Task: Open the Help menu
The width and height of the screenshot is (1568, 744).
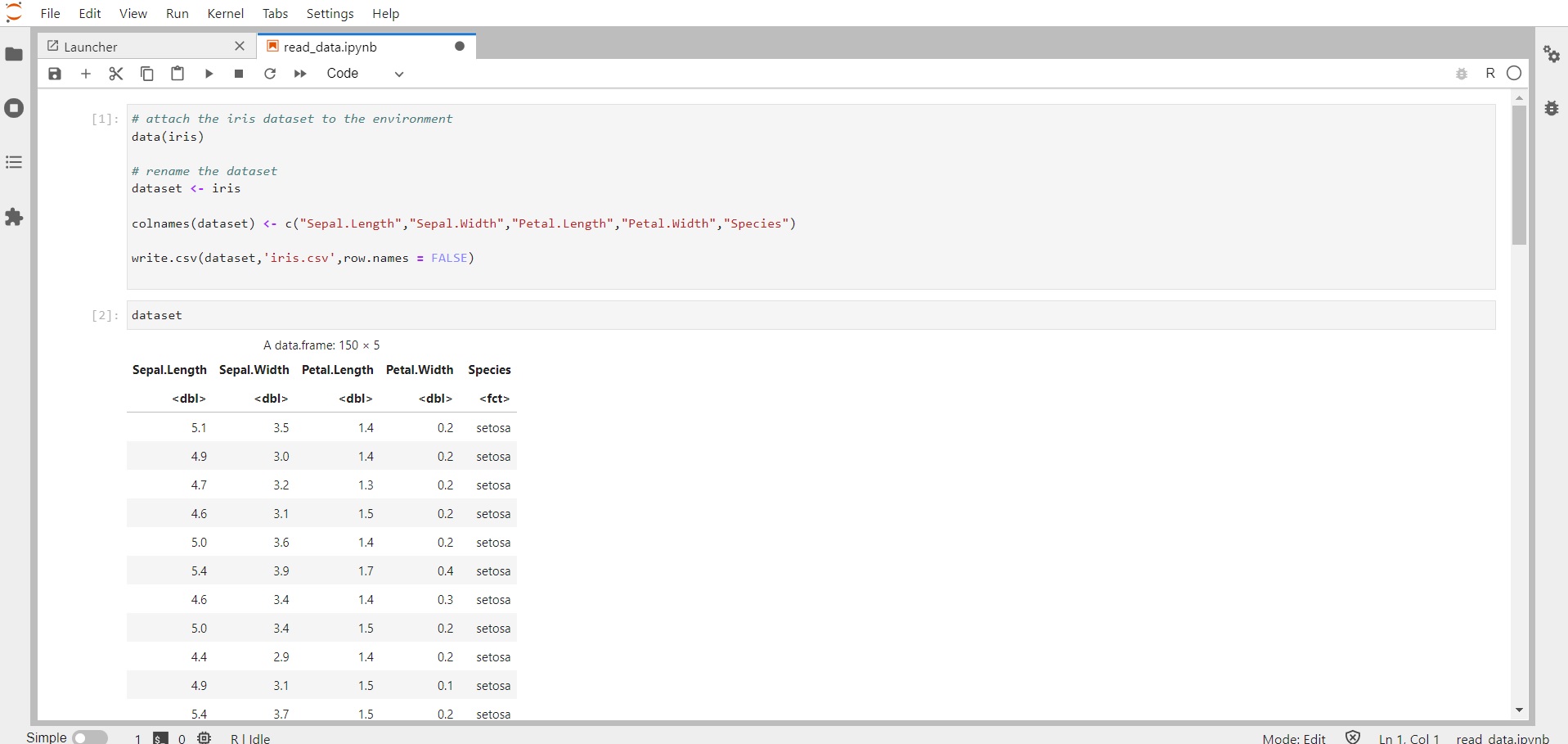Action: point(386,14)
